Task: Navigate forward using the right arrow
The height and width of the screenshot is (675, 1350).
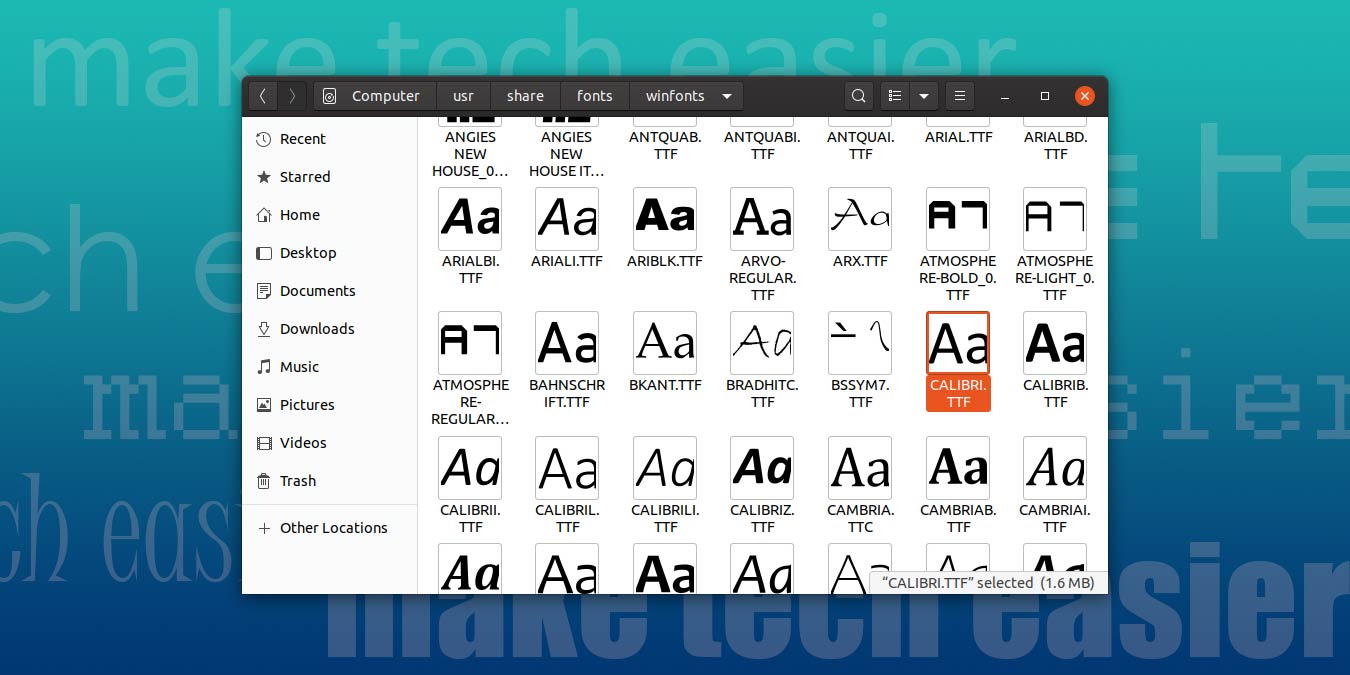Action: click(291, 95)
